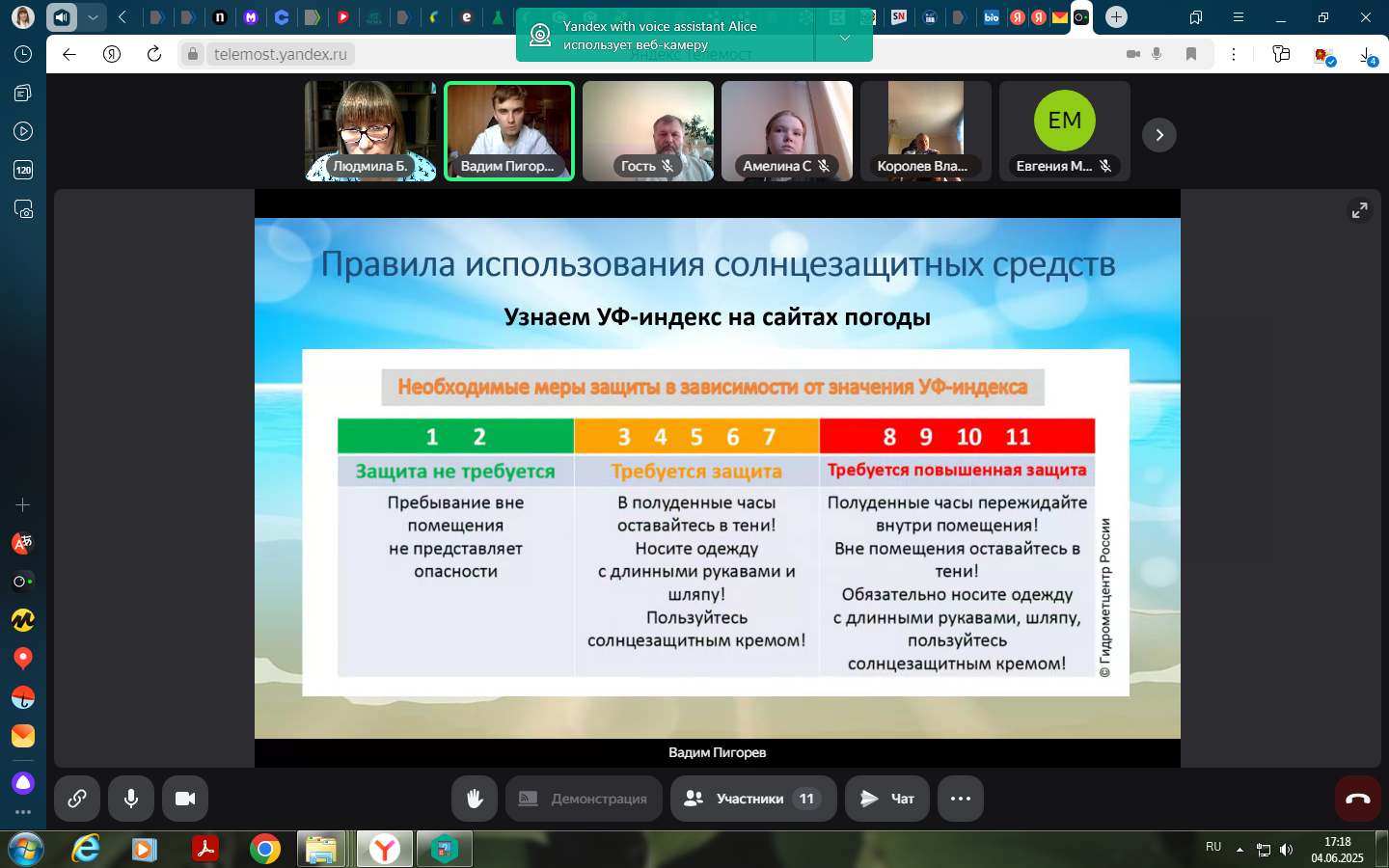Viewport: 1389px width, 868px height.
Task: Show hidden system tray icons
Action: (1239, 850)
